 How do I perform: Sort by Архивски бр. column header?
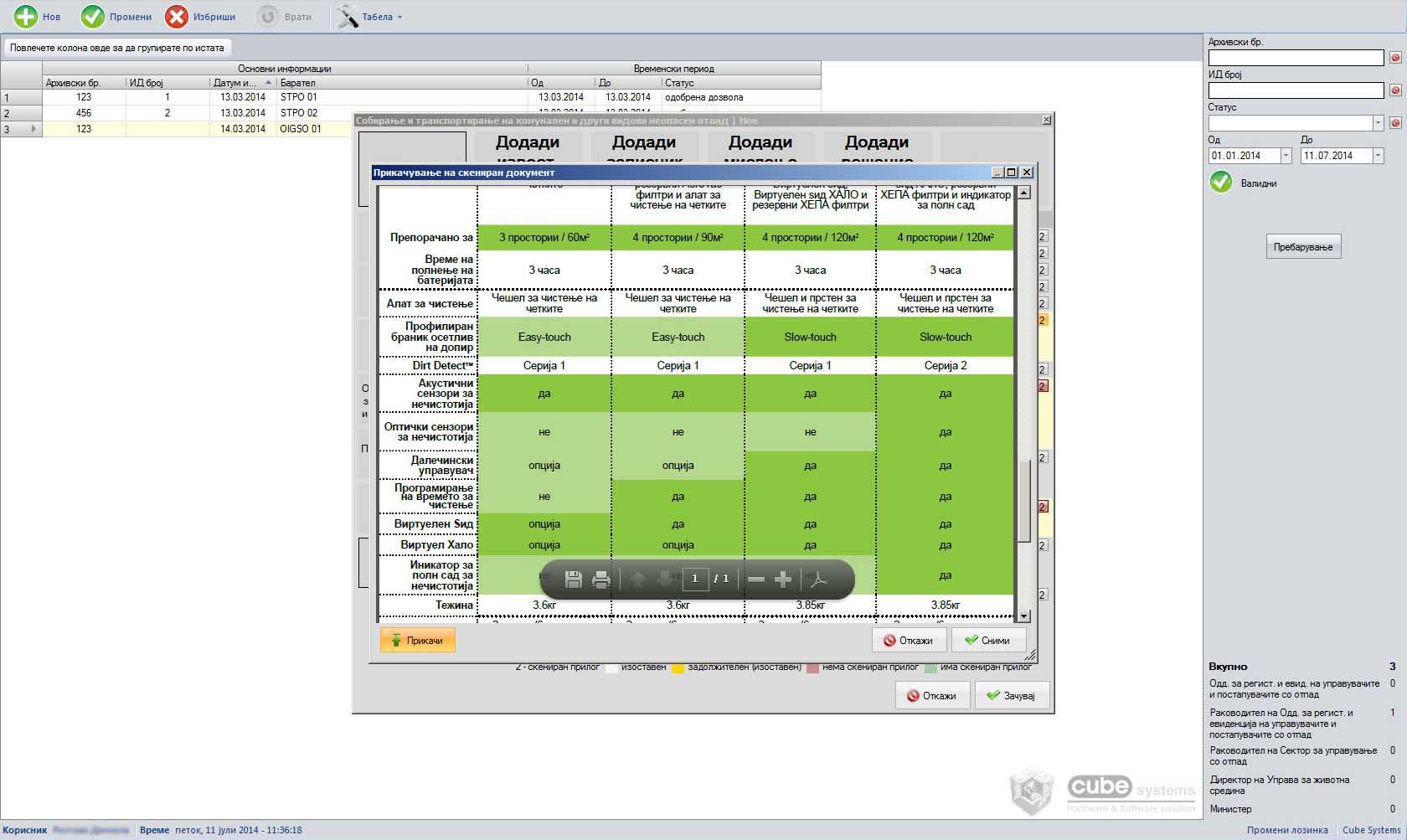point(84,83)
